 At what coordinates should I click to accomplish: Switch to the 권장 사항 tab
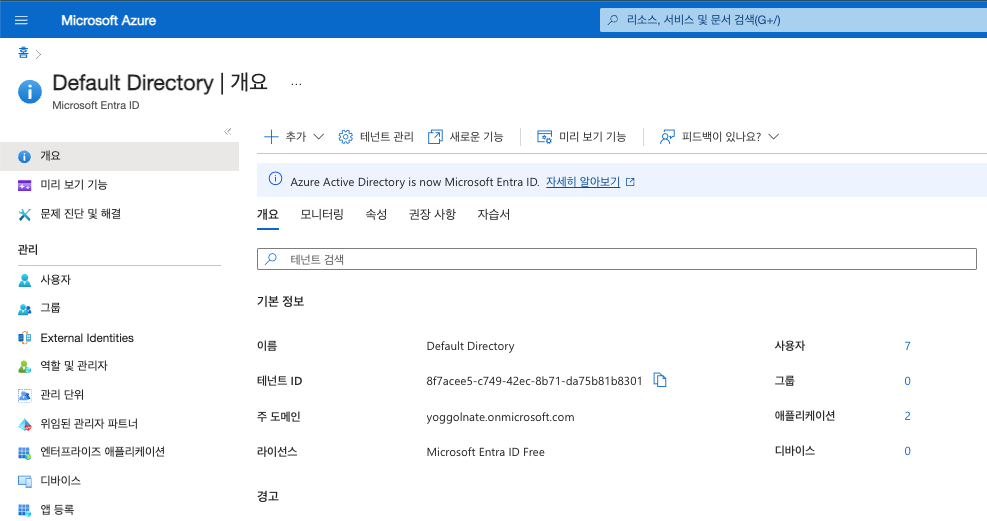point(432,215)
